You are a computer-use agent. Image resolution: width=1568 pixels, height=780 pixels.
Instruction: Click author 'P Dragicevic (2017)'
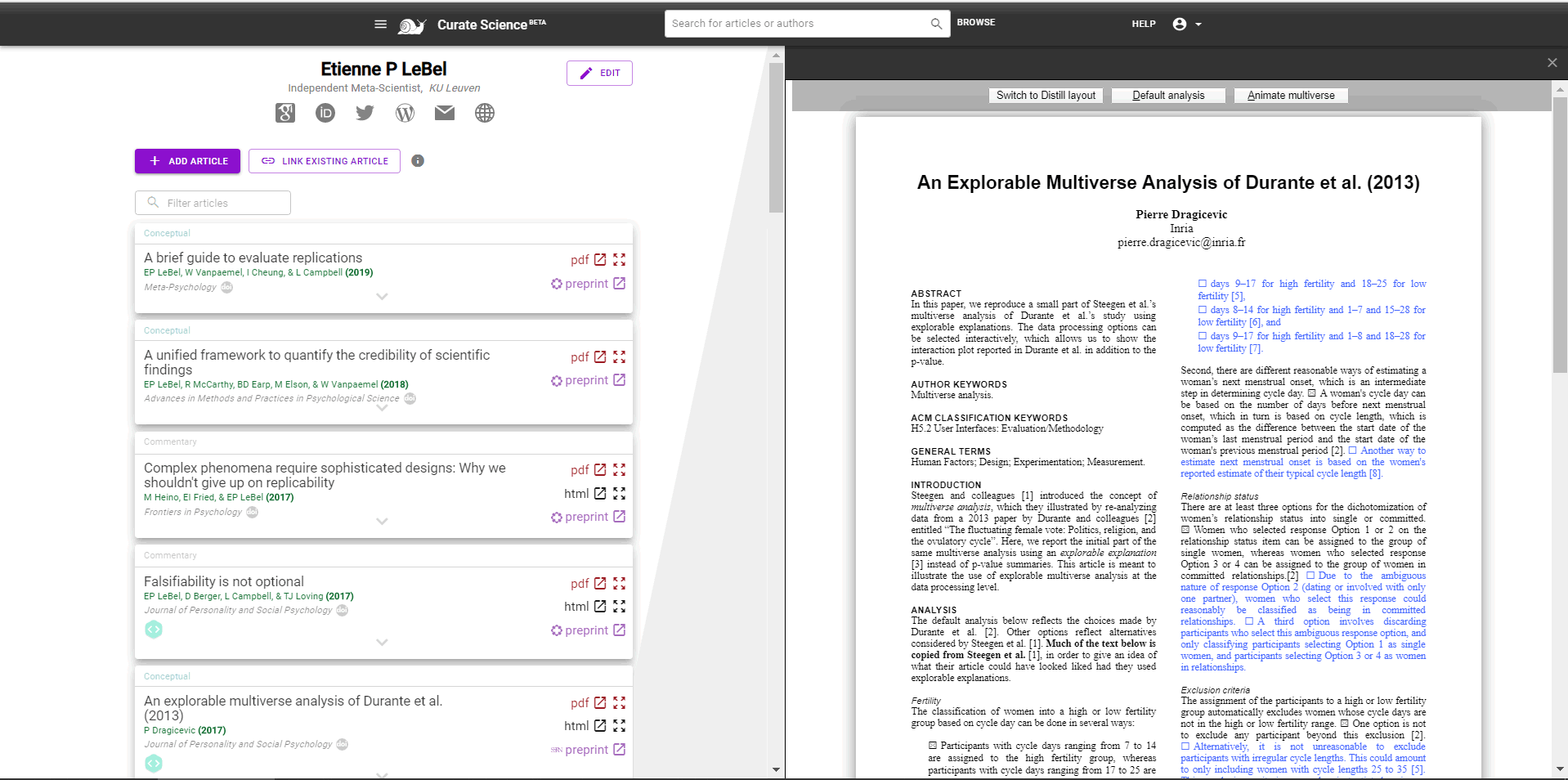(185, 730)
